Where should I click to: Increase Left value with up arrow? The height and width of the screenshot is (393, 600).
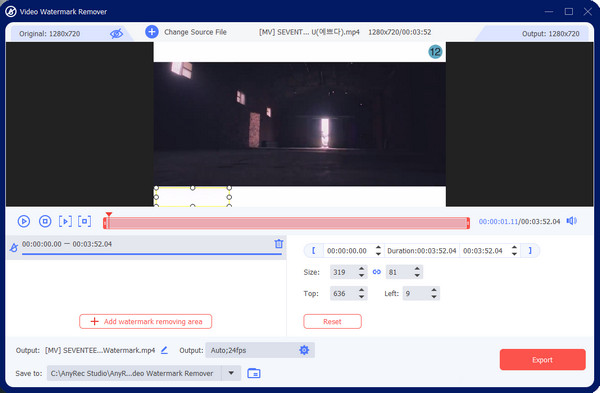[434, 290]
